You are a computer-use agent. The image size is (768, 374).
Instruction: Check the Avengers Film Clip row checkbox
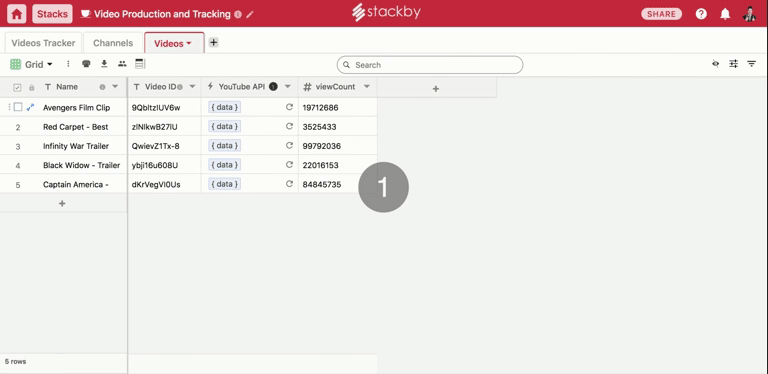click(18, 107)
